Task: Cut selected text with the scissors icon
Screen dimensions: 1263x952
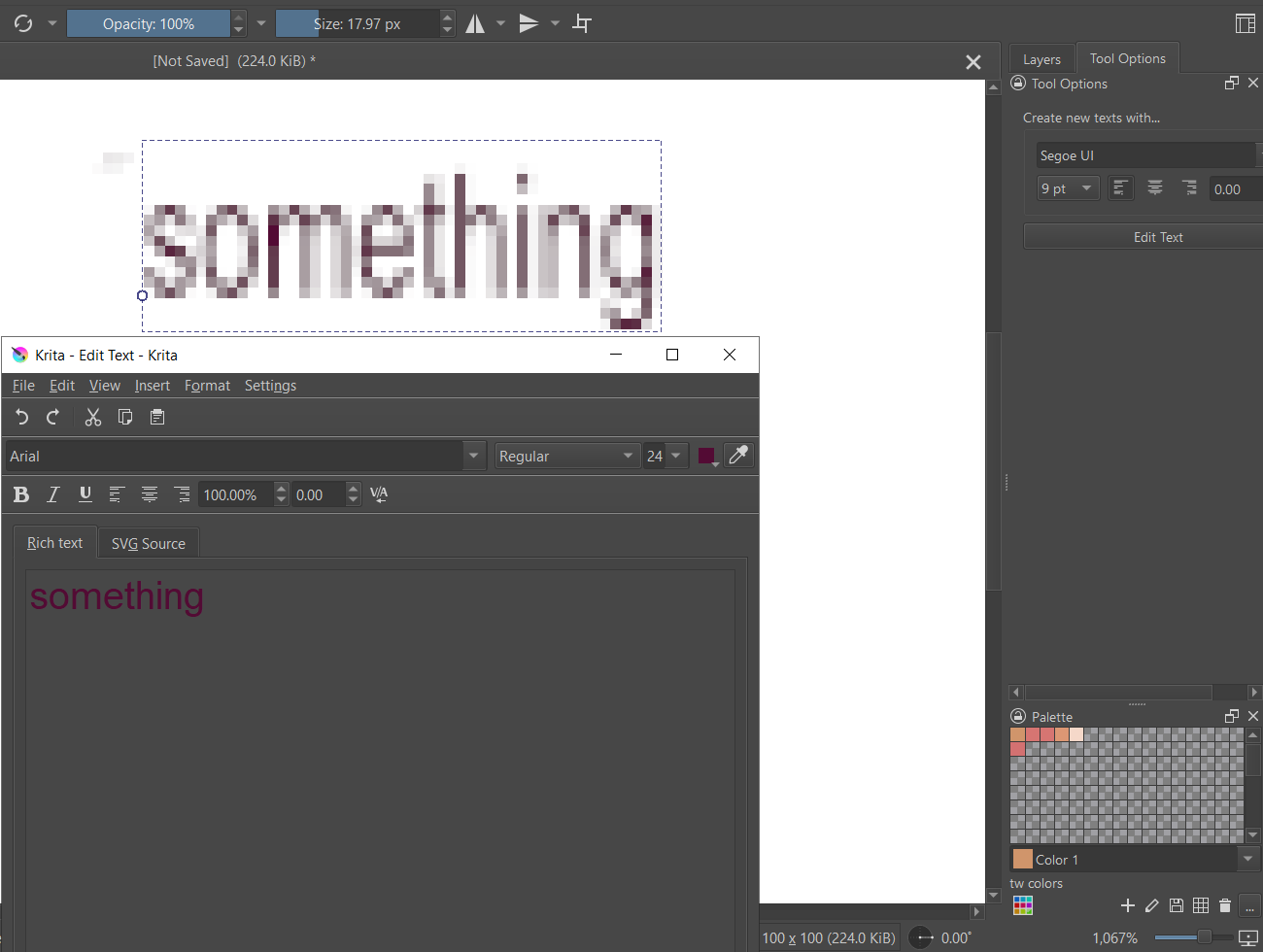Action: point(93,417)
